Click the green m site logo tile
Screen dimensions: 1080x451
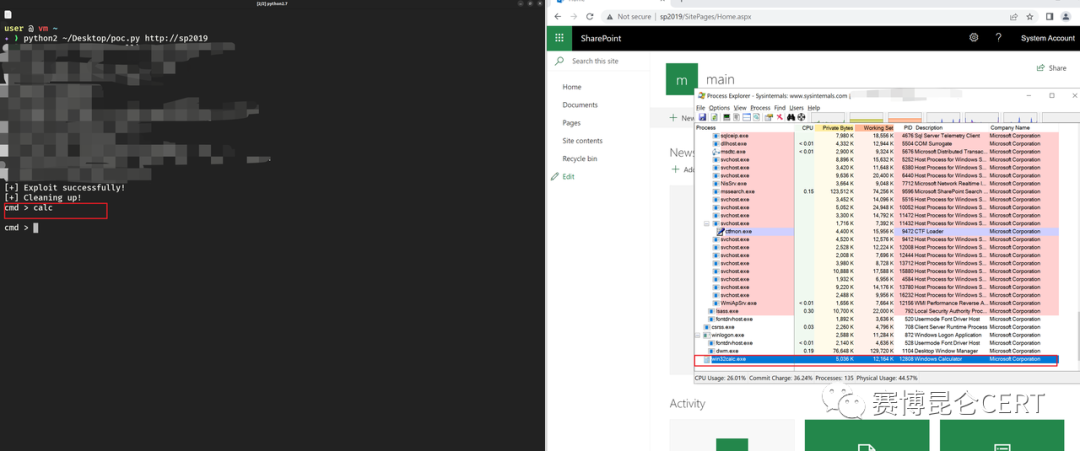682,80
